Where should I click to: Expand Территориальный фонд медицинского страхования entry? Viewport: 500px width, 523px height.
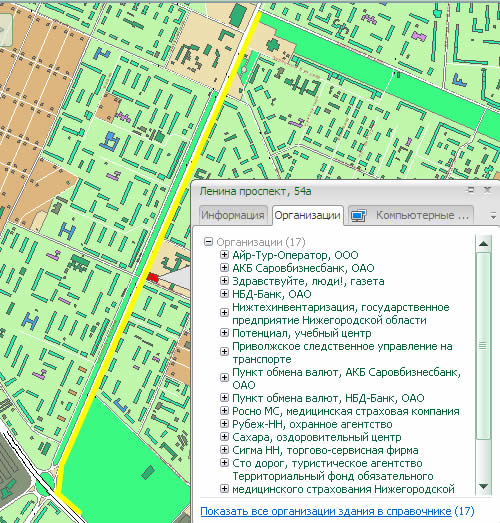click(x=224, y=489)
